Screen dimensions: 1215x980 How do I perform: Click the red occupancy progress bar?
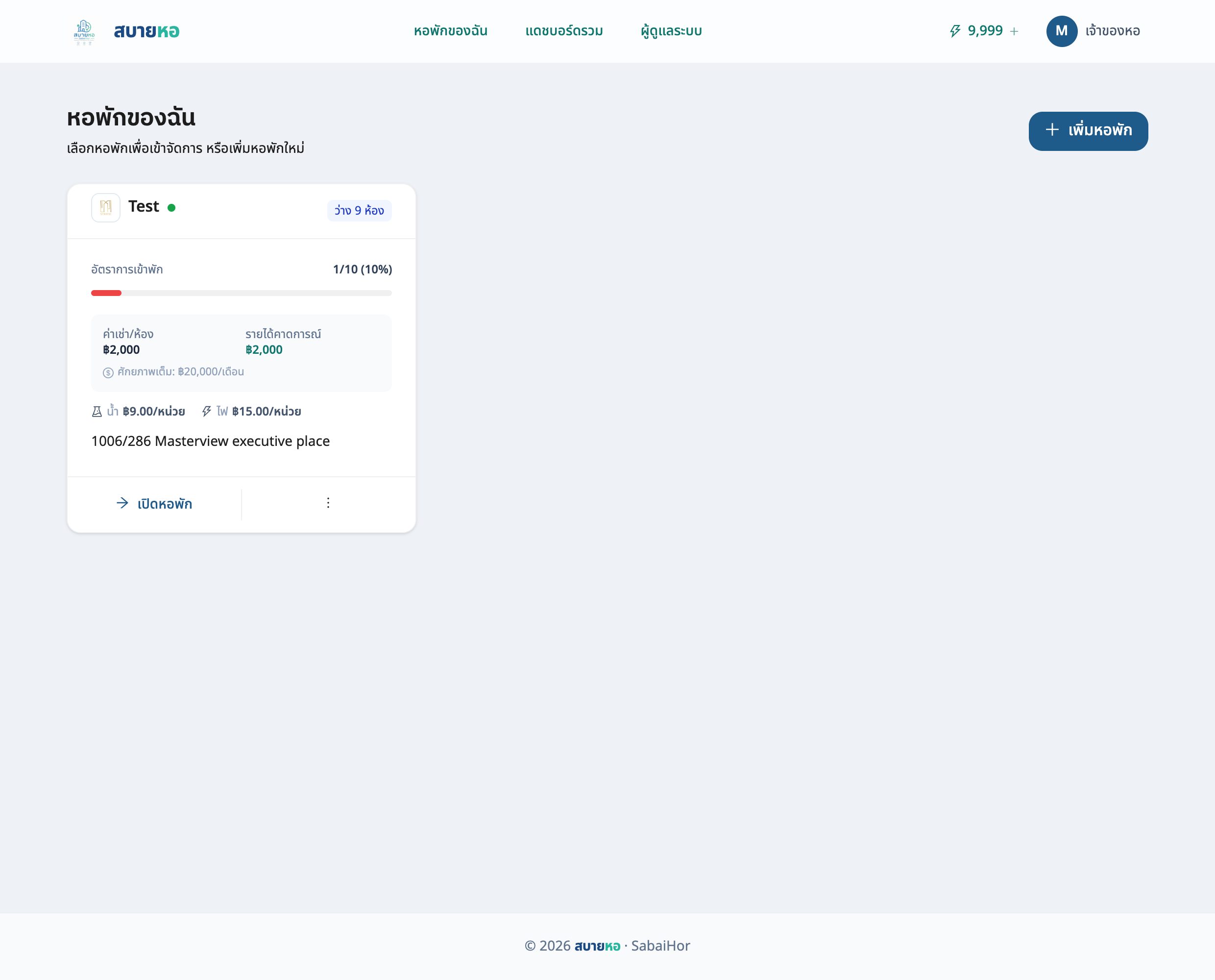(x=106, y=293)
